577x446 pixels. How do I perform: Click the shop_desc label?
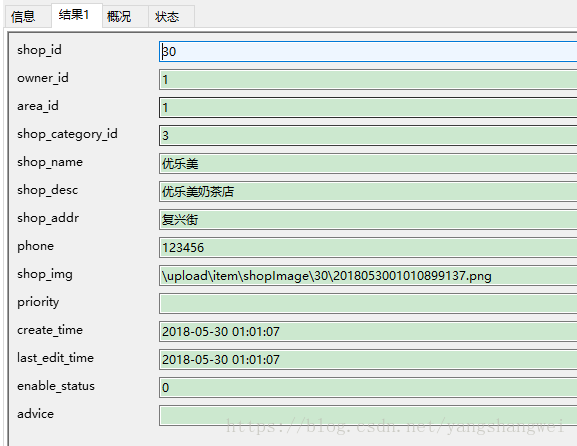[47, 190]
